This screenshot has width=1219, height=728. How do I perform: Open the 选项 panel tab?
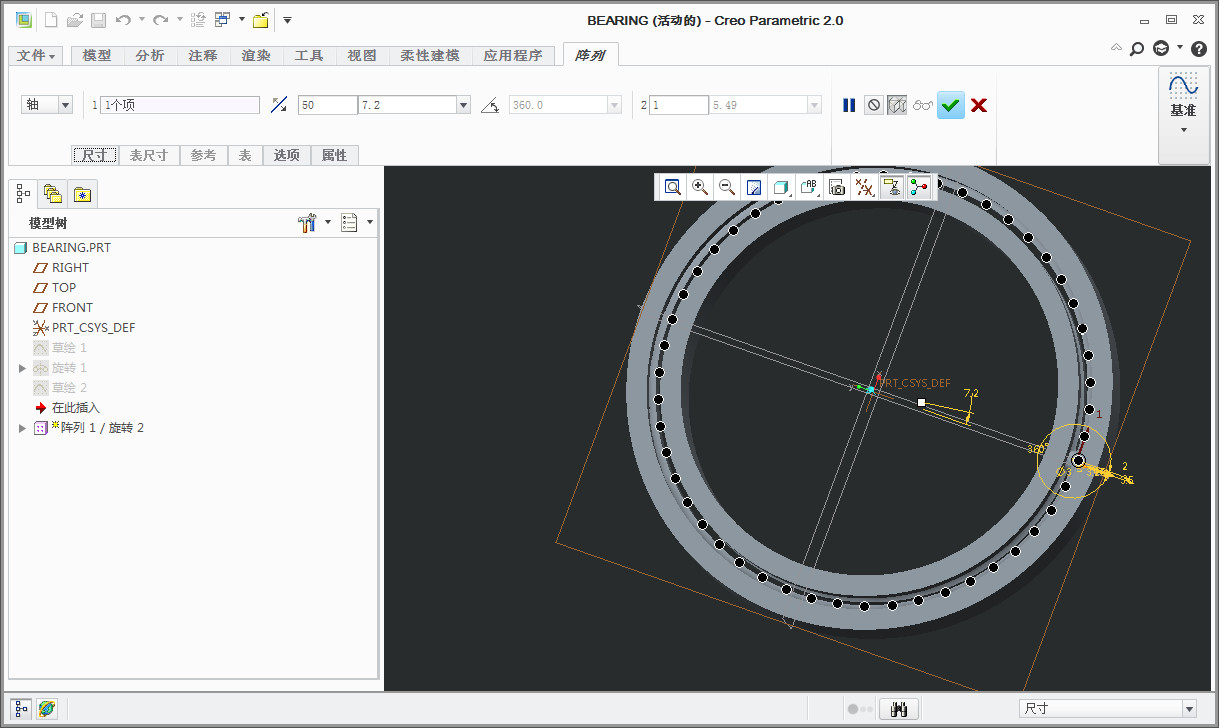coord(287,155)
